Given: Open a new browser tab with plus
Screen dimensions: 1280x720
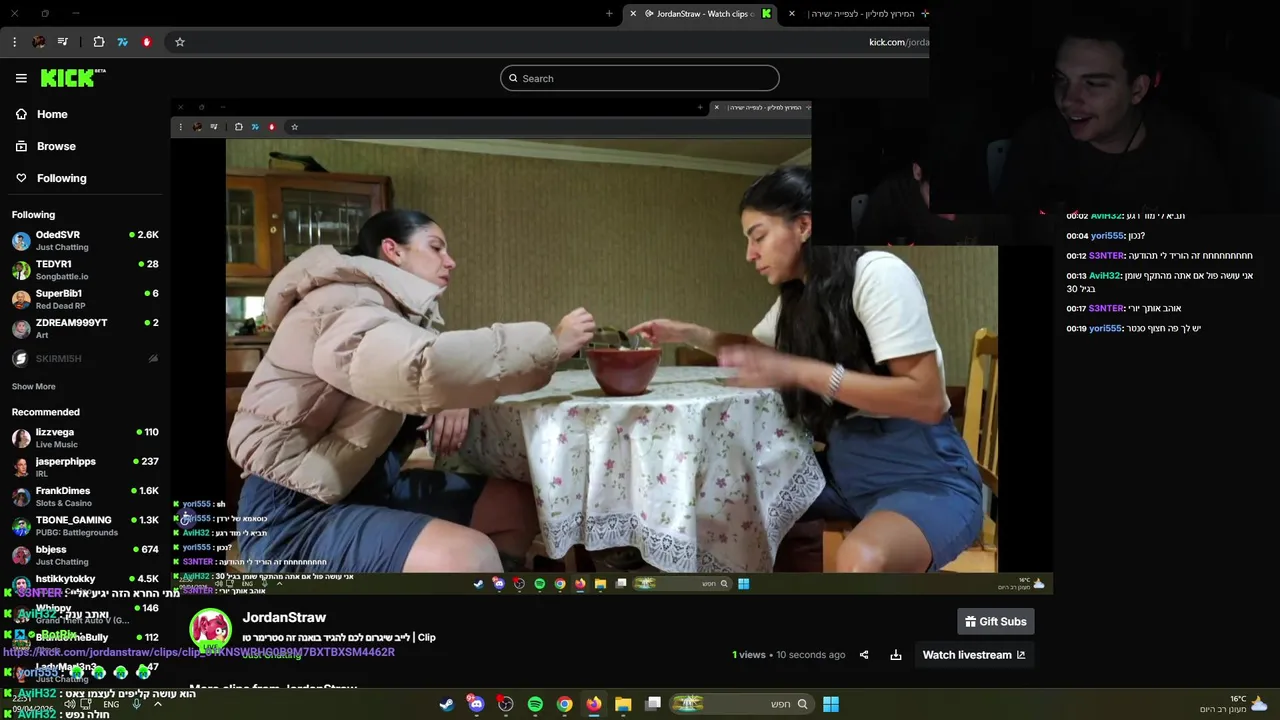Looking at the screenshot, I should click(609, 13).
